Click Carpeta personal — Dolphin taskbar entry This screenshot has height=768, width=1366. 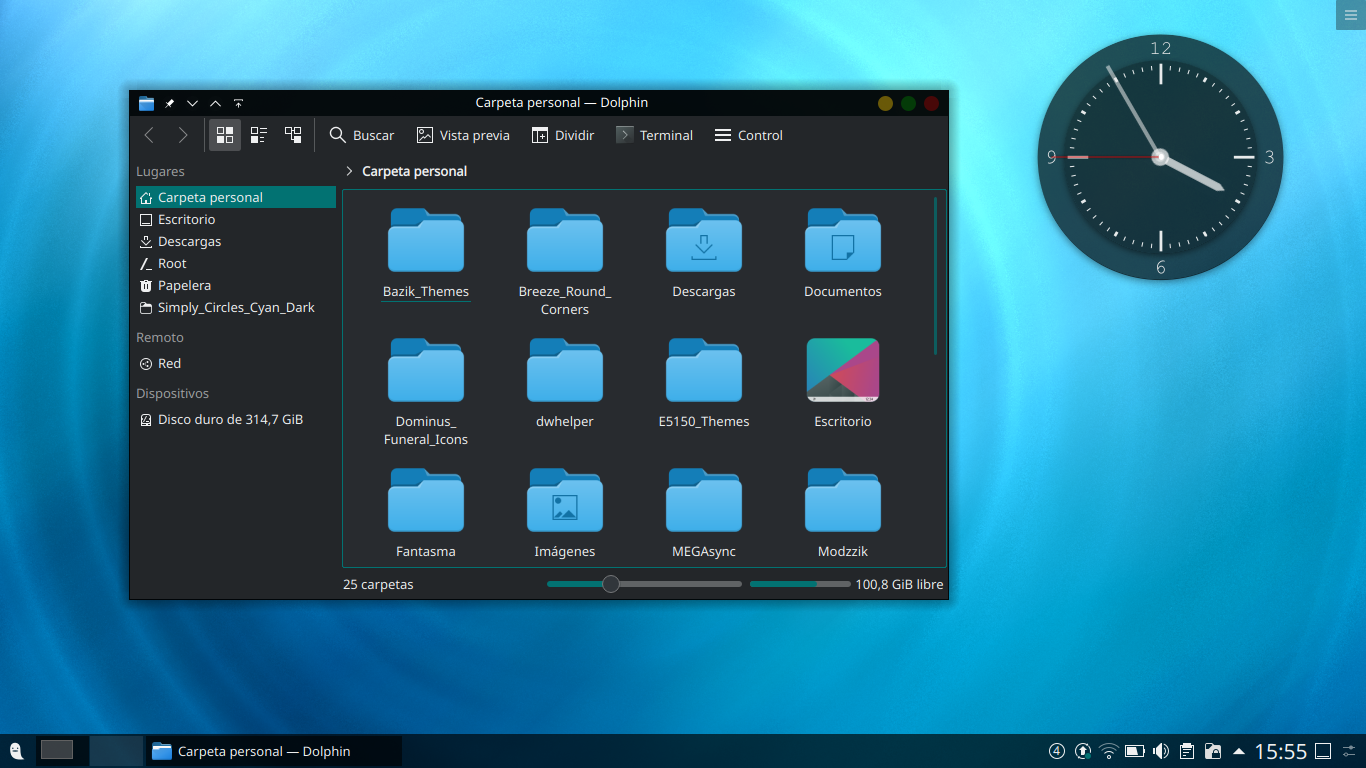click(274, 751)
